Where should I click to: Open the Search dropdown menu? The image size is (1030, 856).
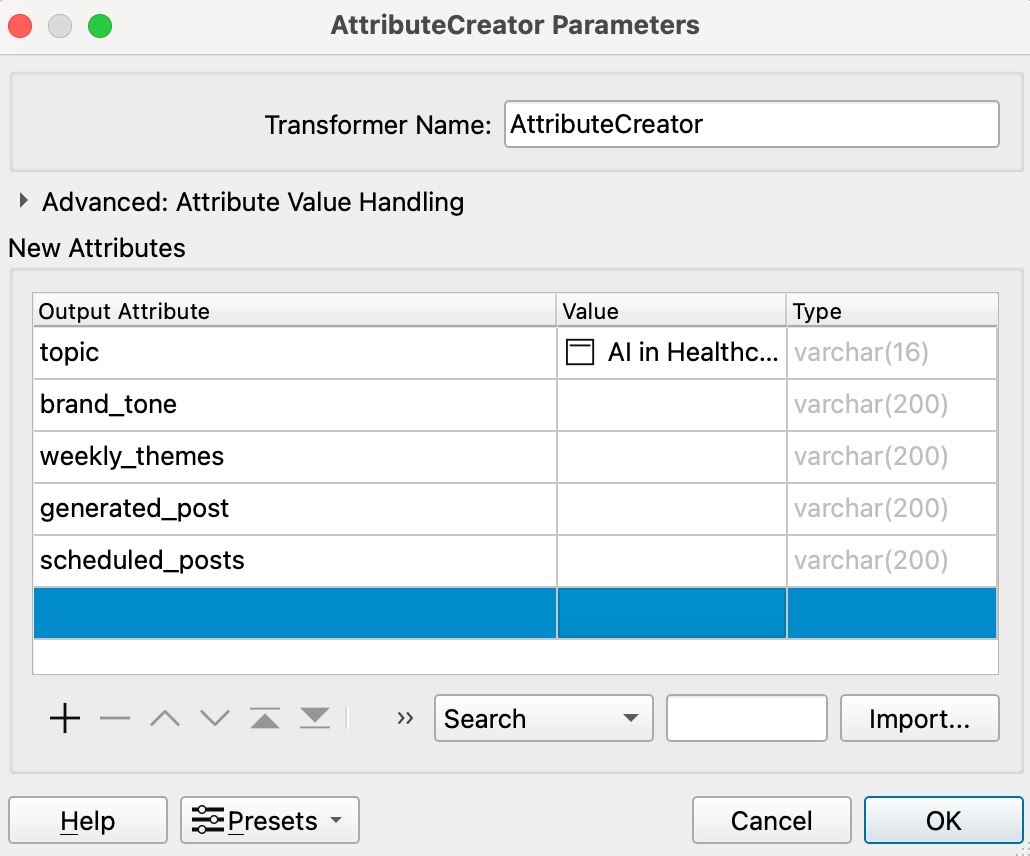(x=543, y=718)
